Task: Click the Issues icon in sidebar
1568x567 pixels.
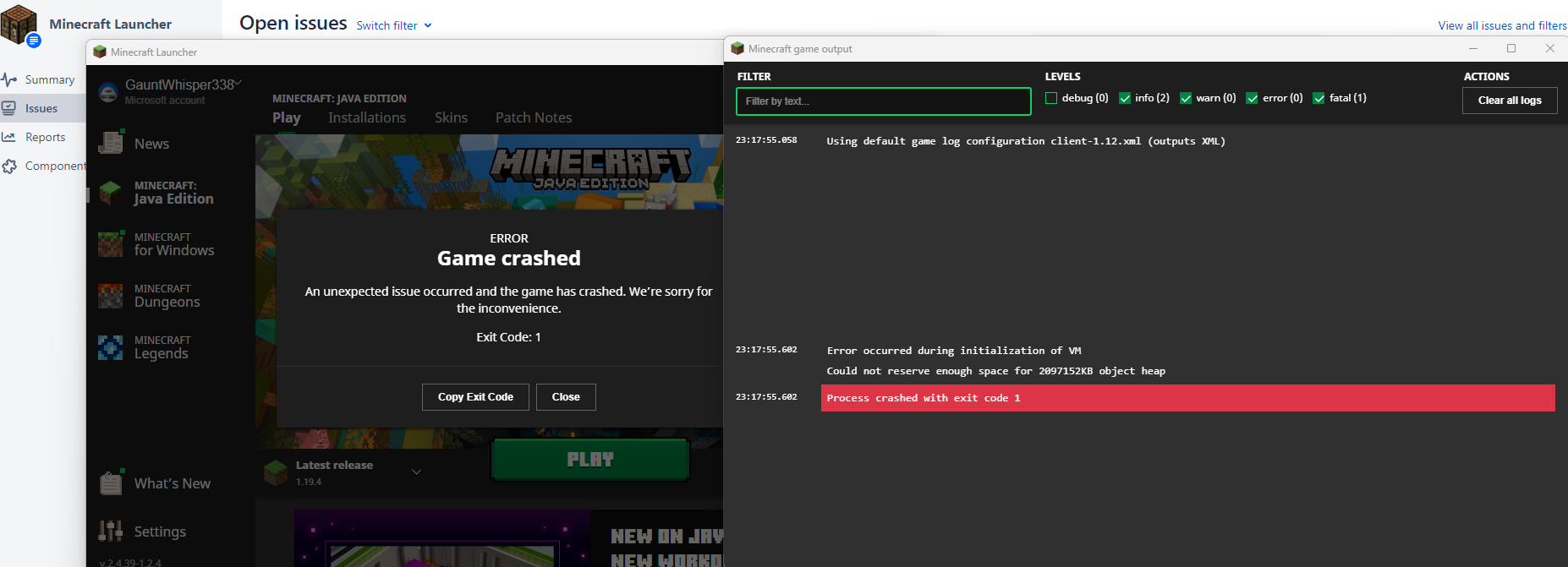Action: click(x=9, y=108)
